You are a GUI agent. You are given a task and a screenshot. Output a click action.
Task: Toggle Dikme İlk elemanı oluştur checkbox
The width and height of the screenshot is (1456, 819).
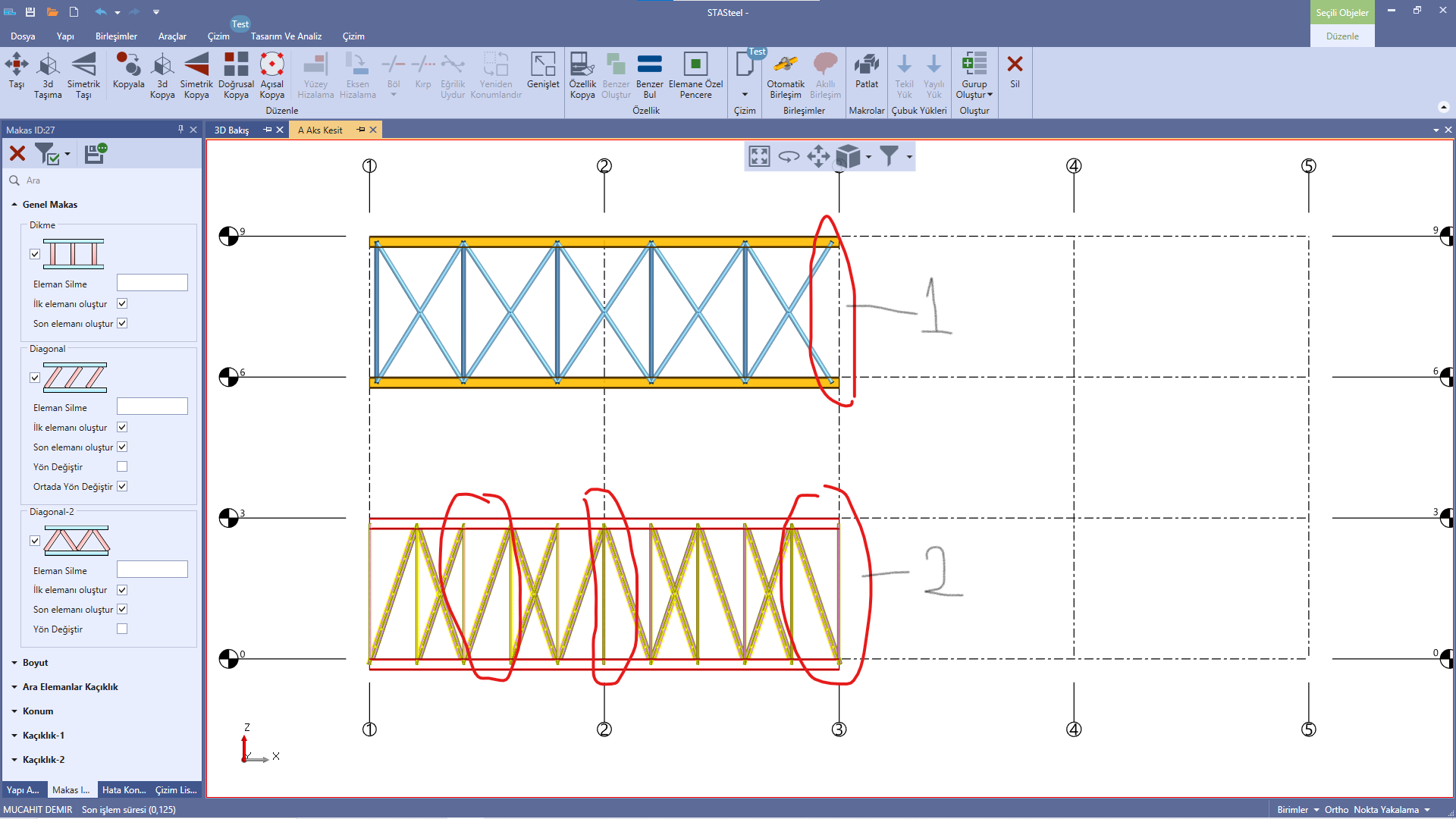(122, 303)
